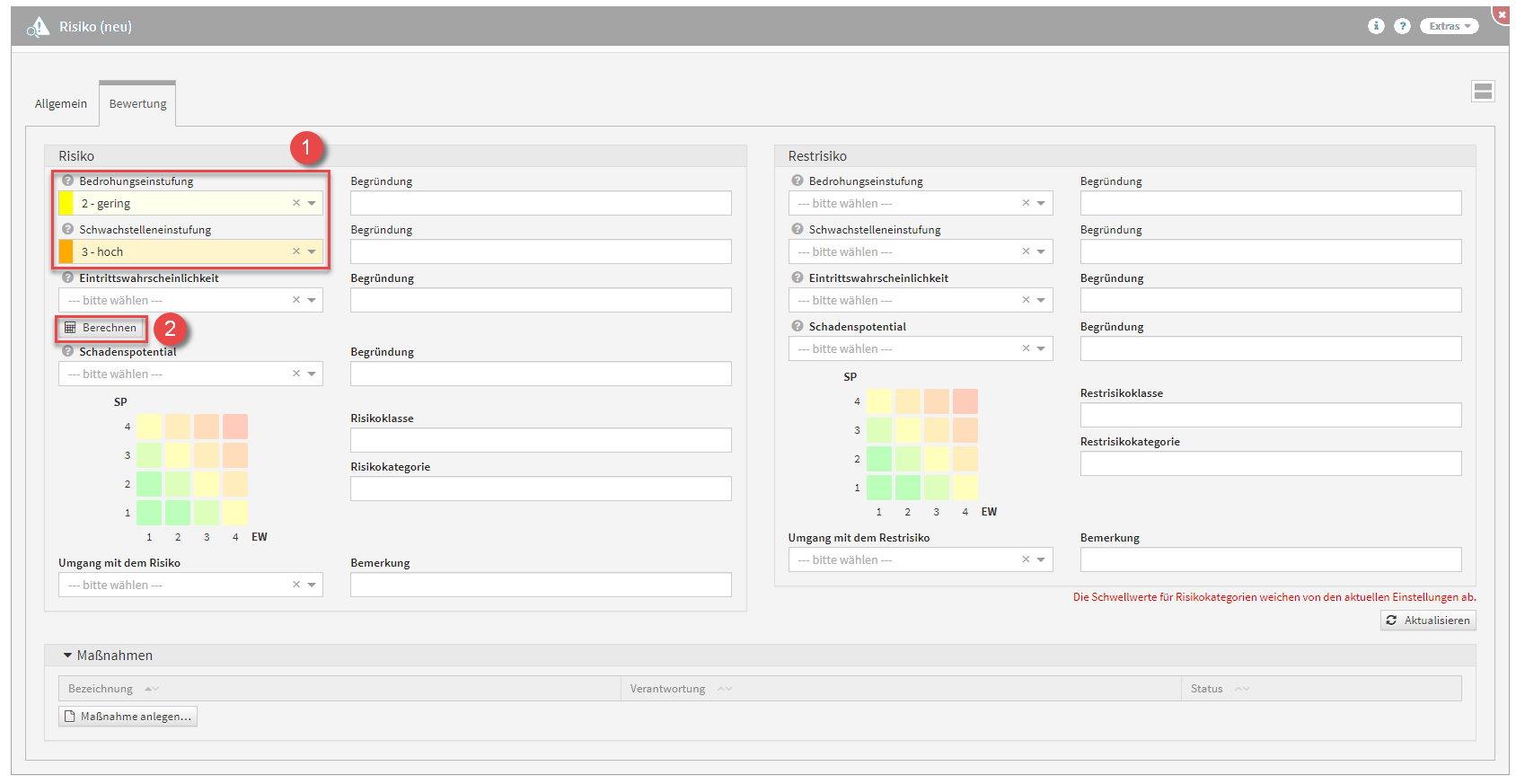Click the Aktualisieren button
This screenshot has height=784, width=1516.
click(1428, 621)
